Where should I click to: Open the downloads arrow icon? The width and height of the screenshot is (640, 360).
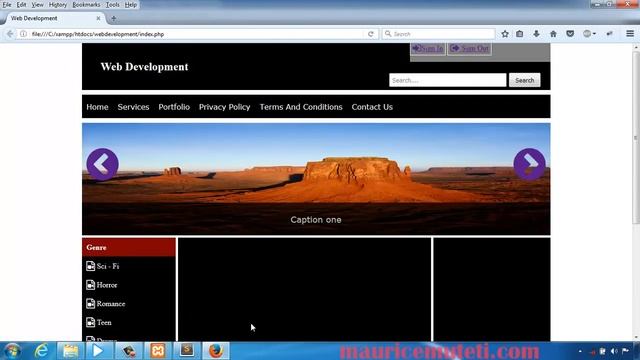coord(536,34)
